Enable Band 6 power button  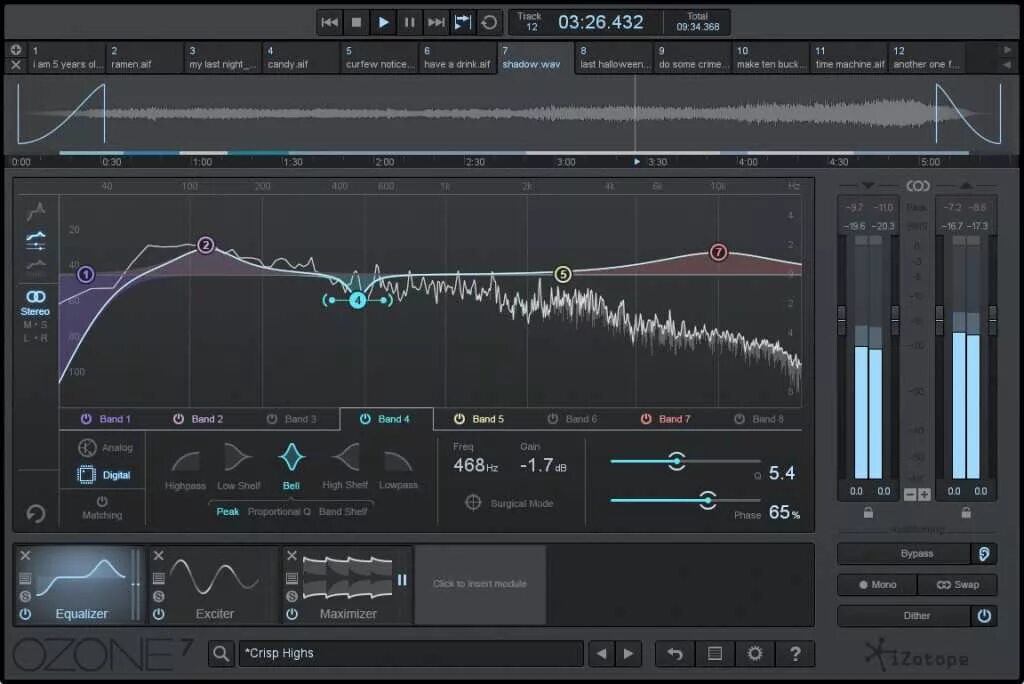click(x=552, y=419)
